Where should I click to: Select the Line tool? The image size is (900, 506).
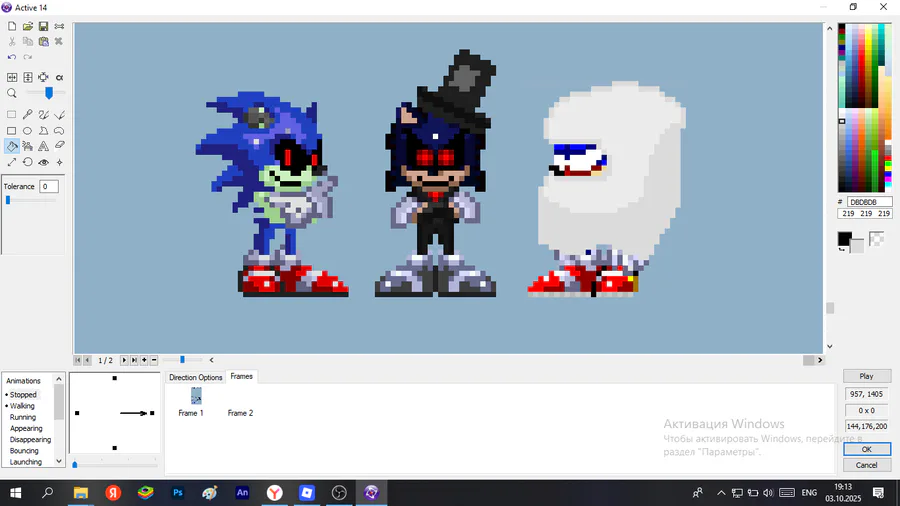click(x=59, y=115)
